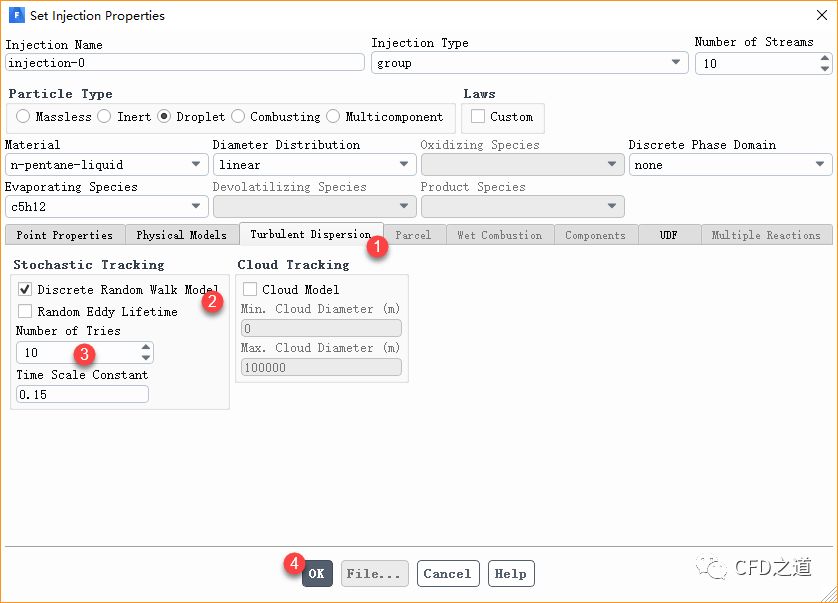Image resolution: width=838 pixels, height=603 pixels.
Task: Switch to the Point Properties tab
Action: click(x=65, y=235)
